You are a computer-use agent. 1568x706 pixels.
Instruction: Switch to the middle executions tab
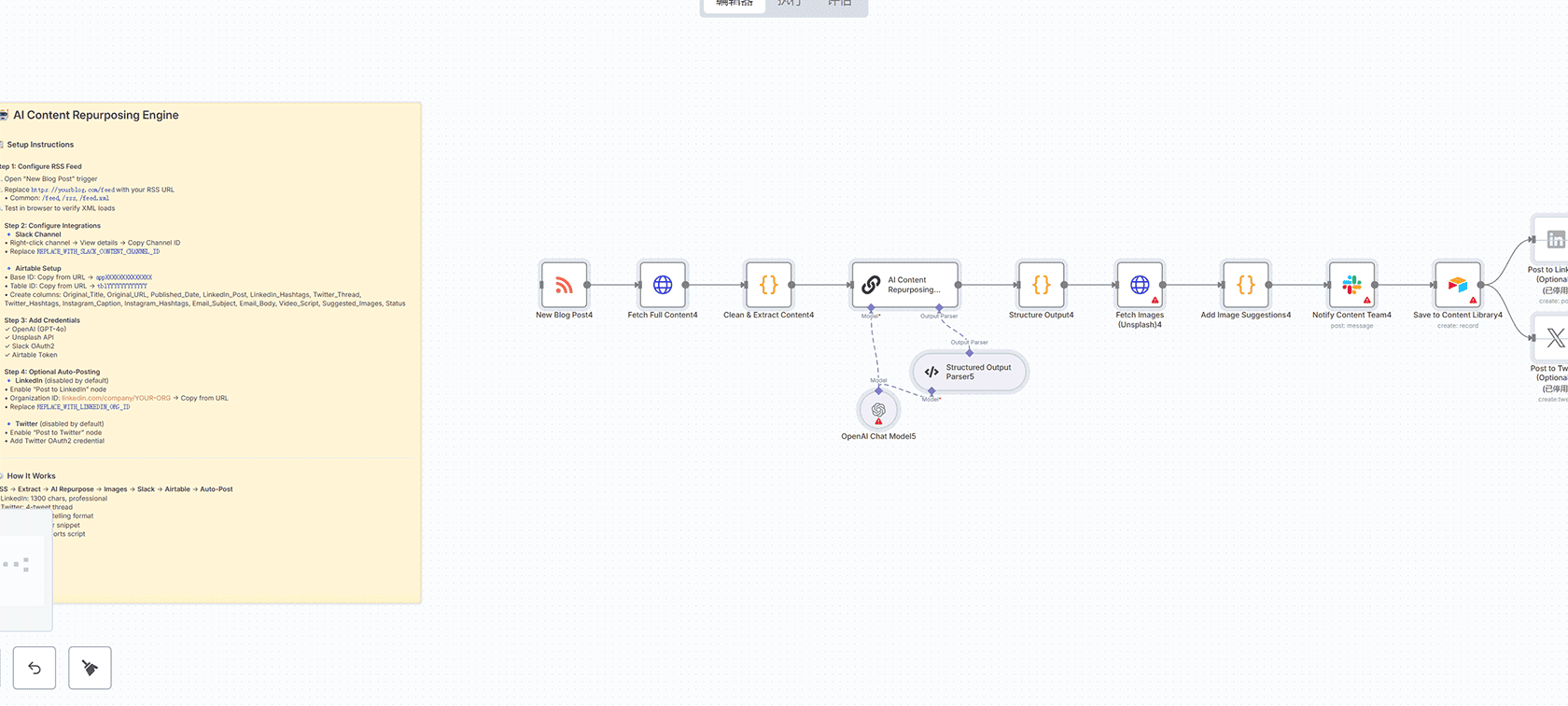(790, 5)
